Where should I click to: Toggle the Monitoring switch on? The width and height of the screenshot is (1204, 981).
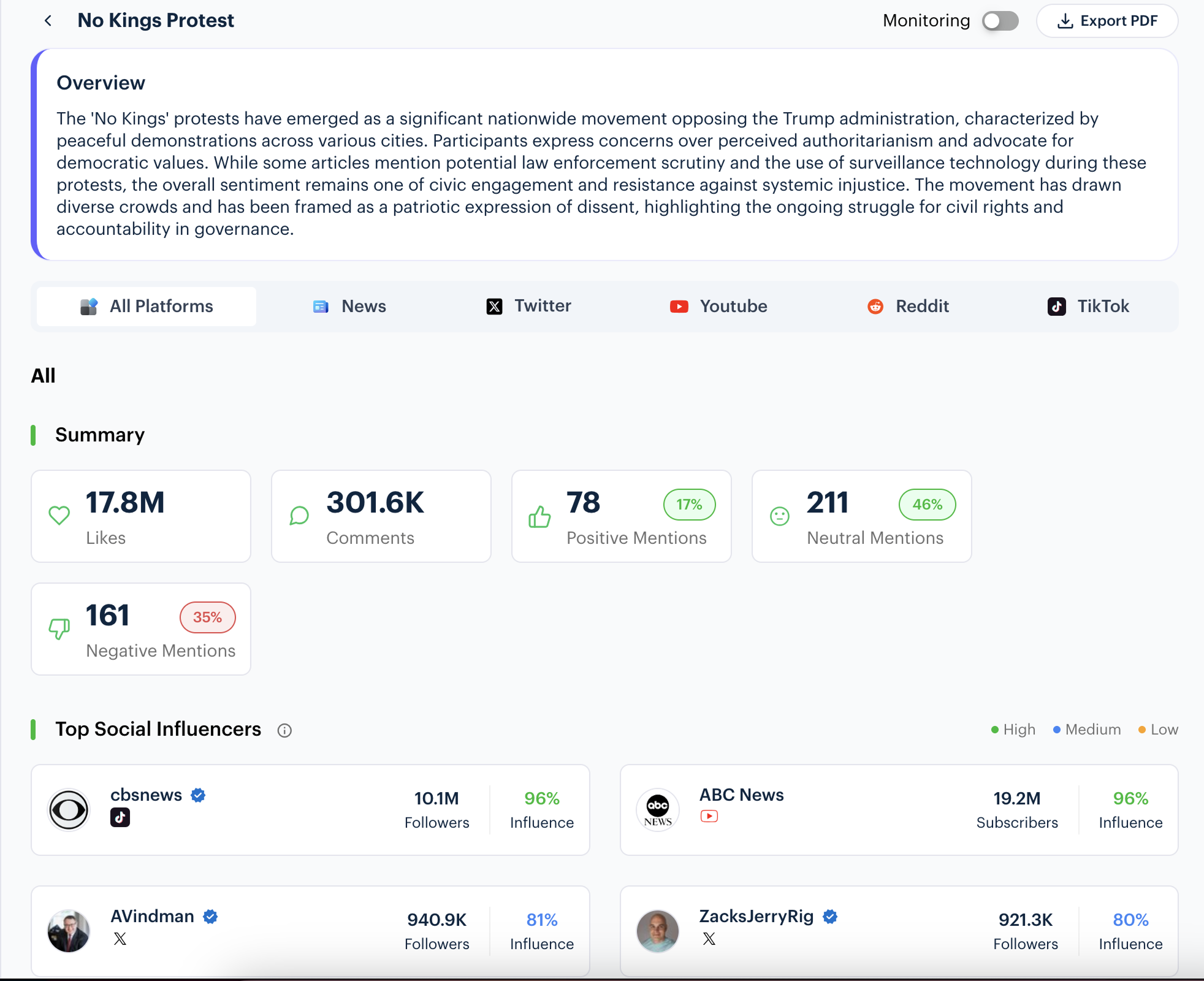click(x=1000, y=21)
